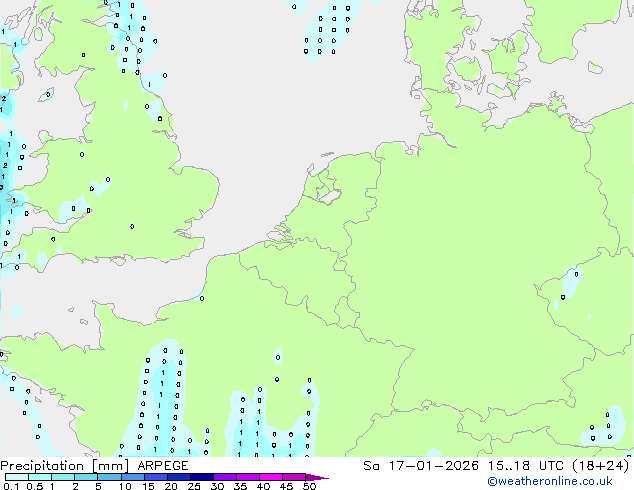Pick the 10–15 mm blue legend swatch

point(132,477)
